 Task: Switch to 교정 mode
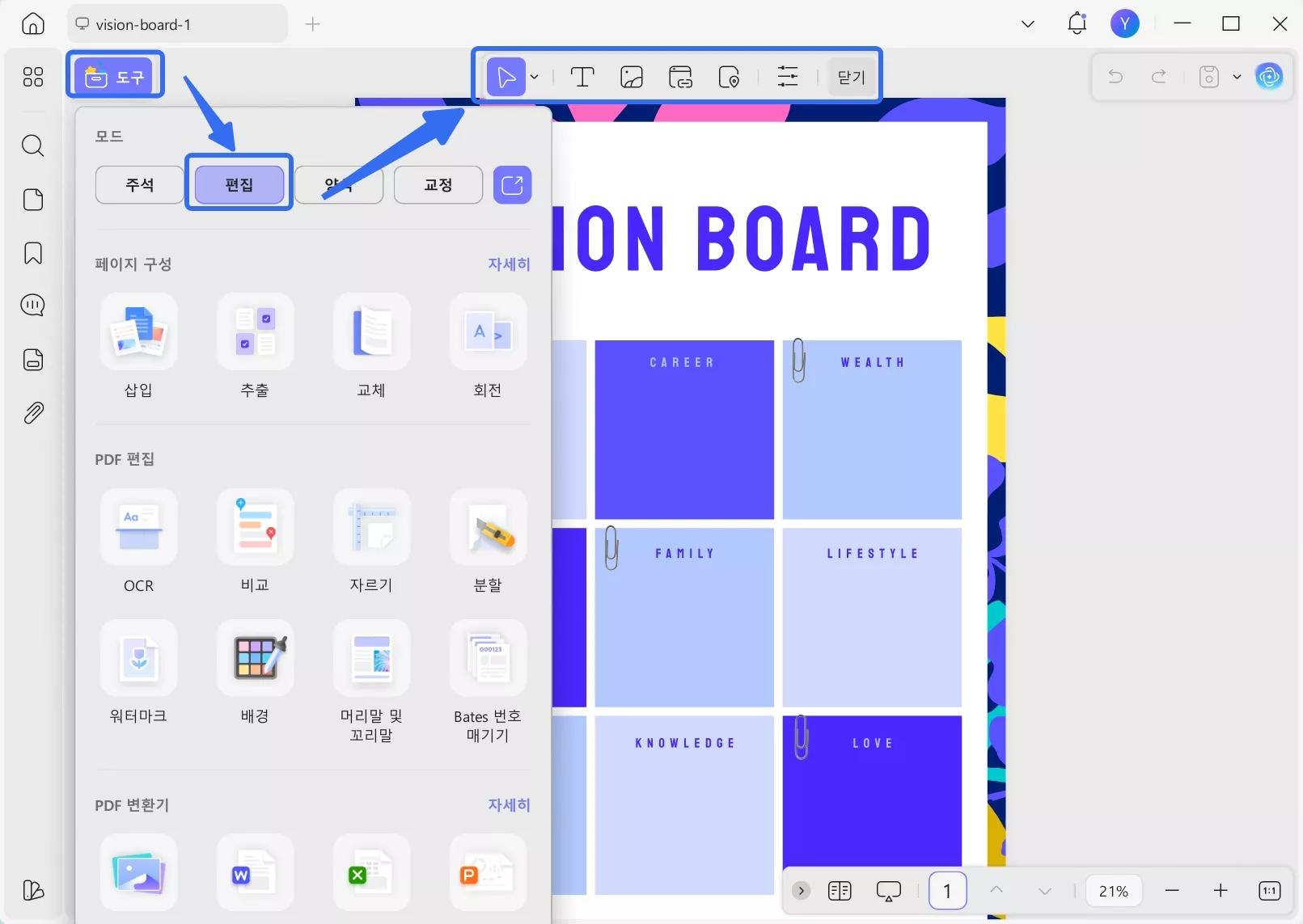[438, 185]
